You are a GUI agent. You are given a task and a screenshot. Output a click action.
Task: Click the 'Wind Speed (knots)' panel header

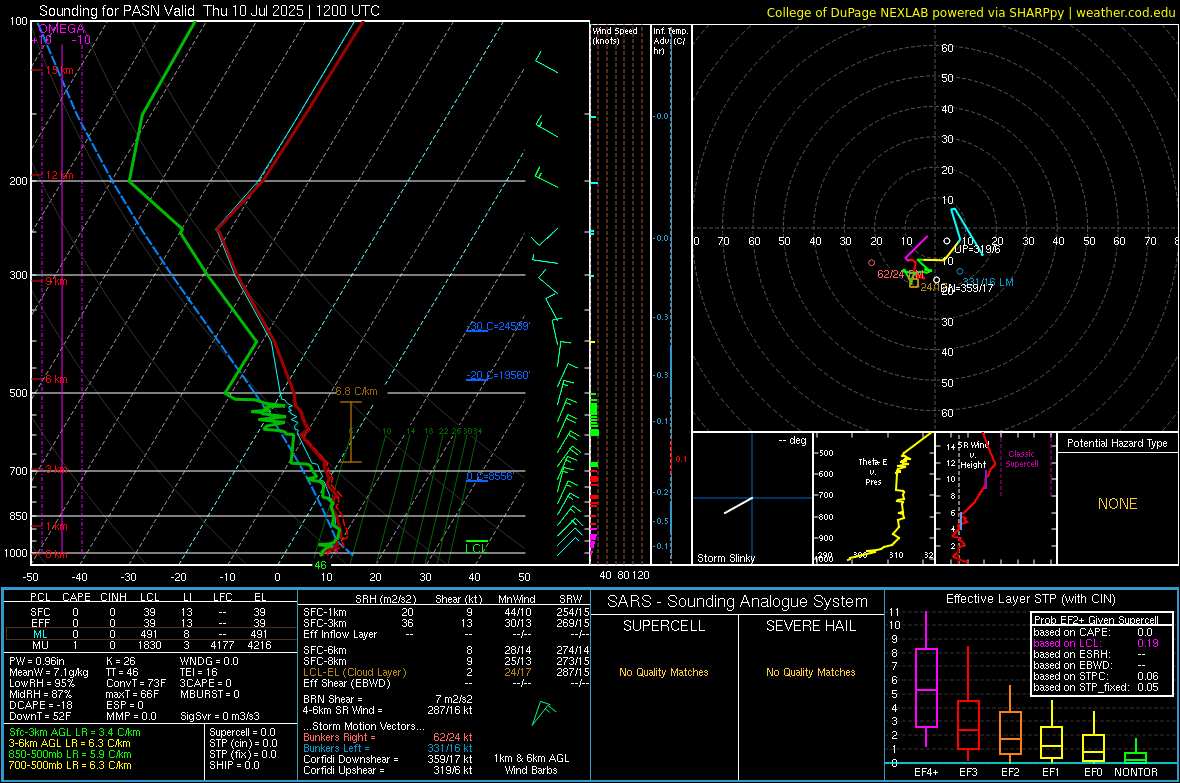tap(615, 35)
